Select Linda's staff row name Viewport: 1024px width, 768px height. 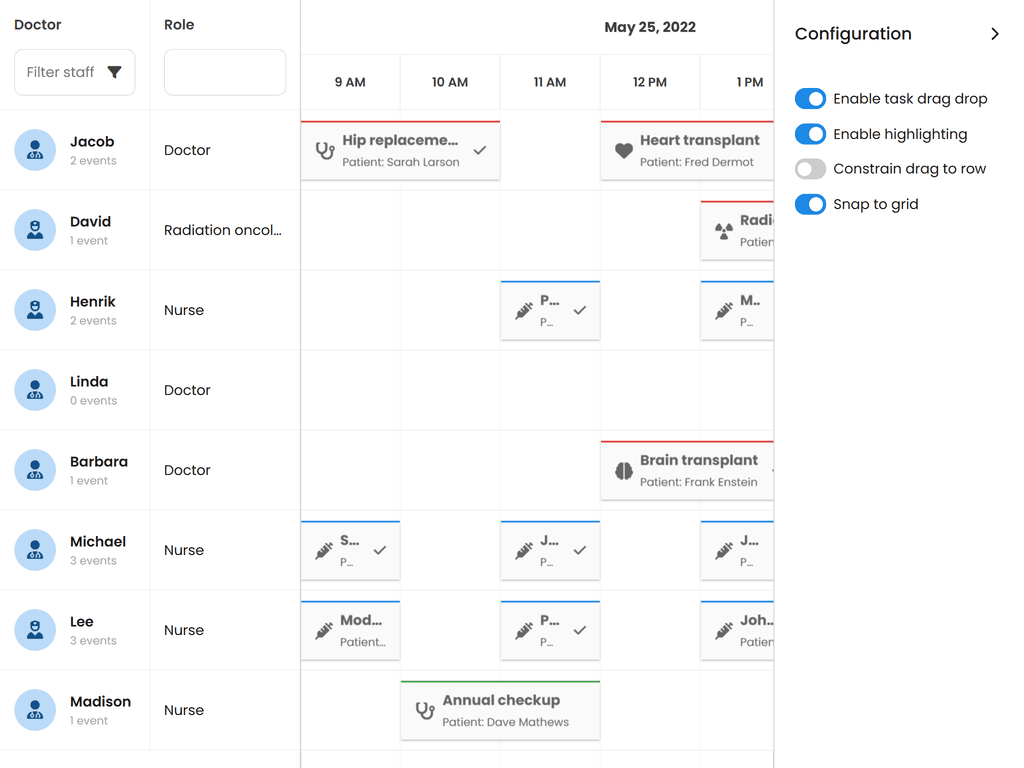89,382
